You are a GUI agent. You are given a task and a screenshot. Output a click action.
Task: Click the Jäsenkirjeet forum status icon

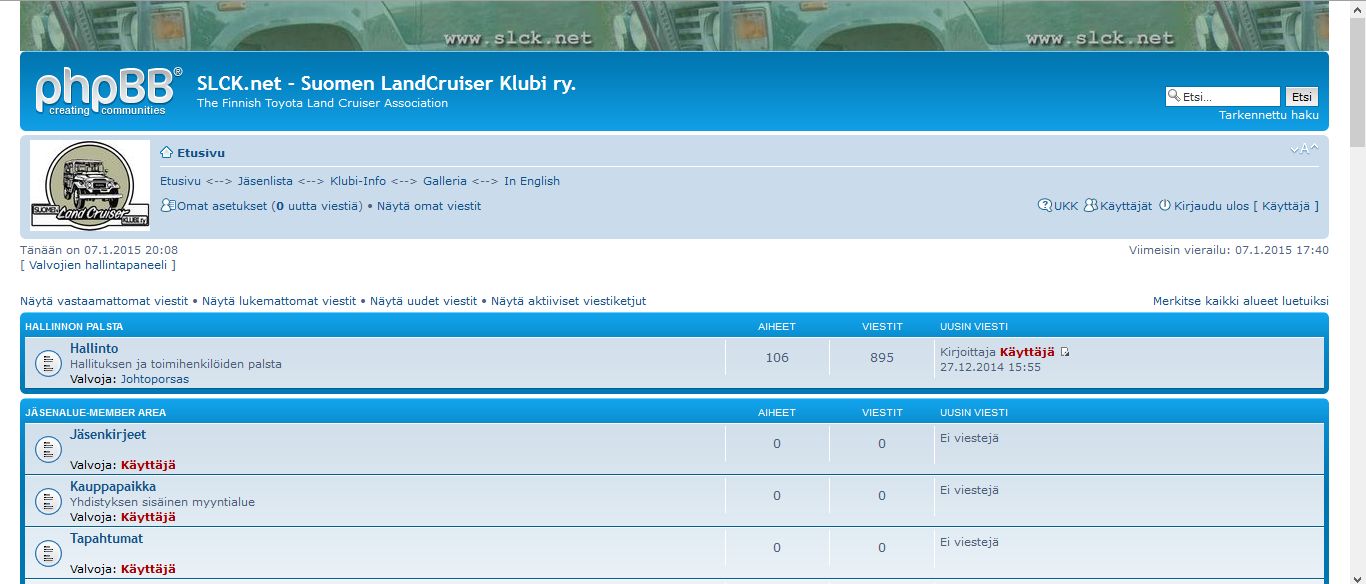point(48,449)
